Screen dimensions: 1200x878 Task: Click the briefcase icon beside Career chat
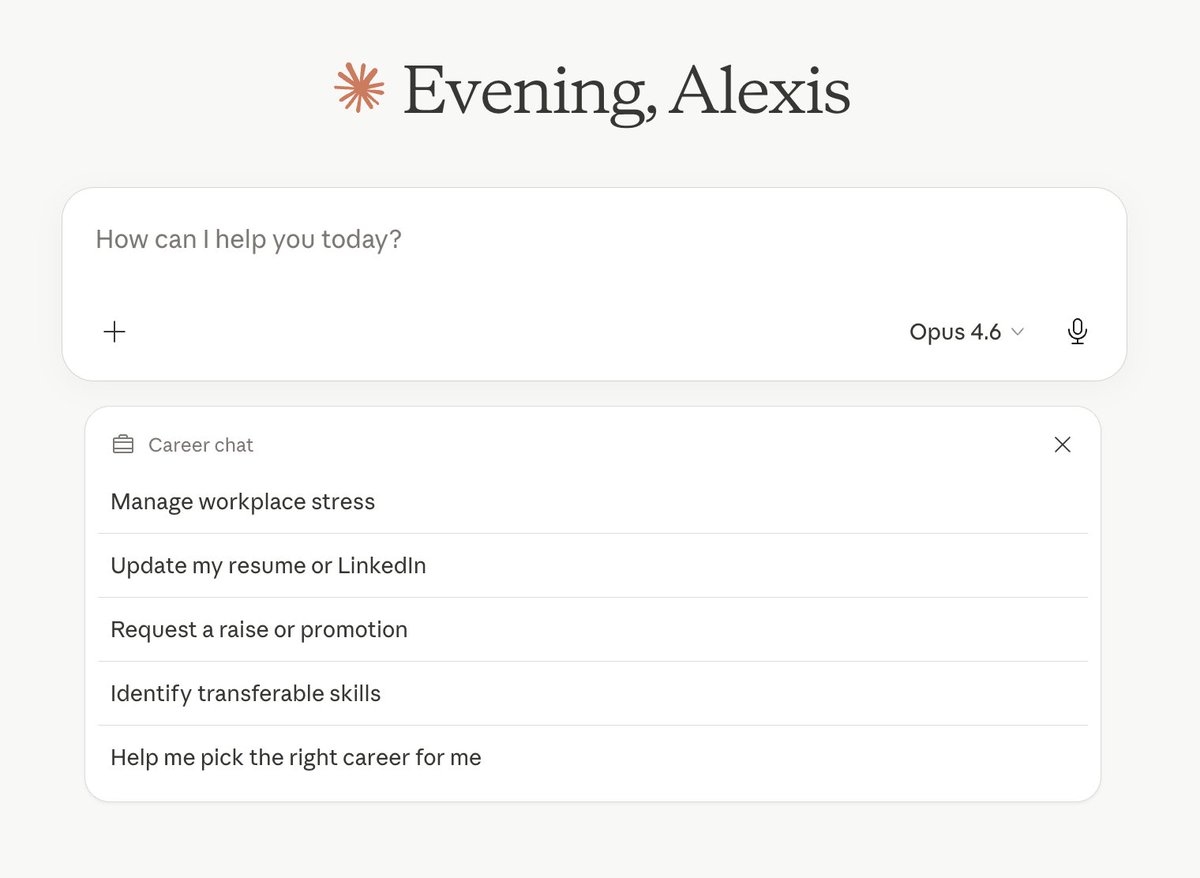click(x=123, y=445)
